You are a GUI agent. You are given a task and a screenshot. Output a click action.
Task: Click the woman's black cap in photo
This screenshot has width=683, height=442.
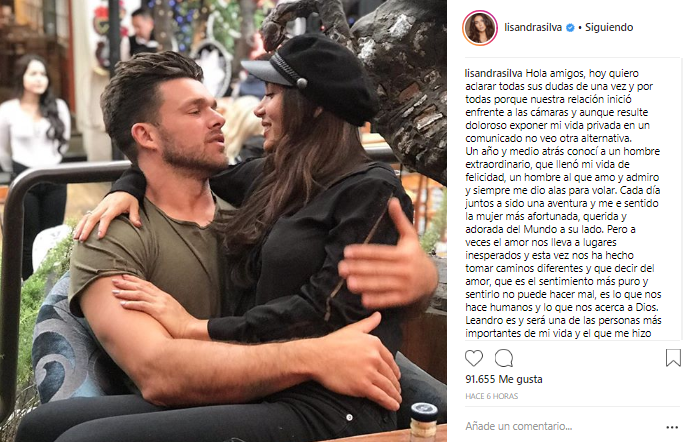312,76
